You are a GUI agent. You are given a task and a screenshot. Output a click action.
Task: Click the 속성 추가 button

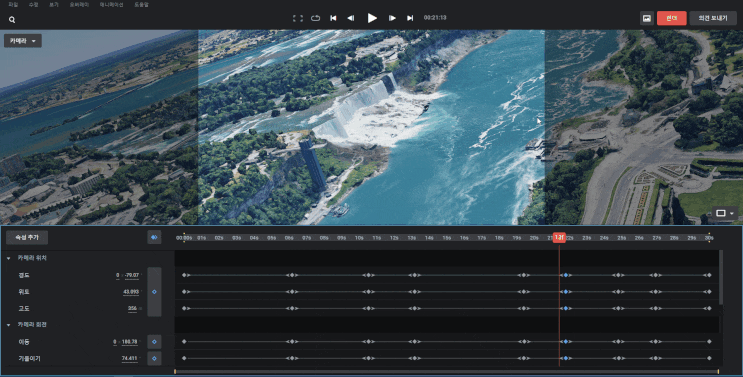coord(27,237)
